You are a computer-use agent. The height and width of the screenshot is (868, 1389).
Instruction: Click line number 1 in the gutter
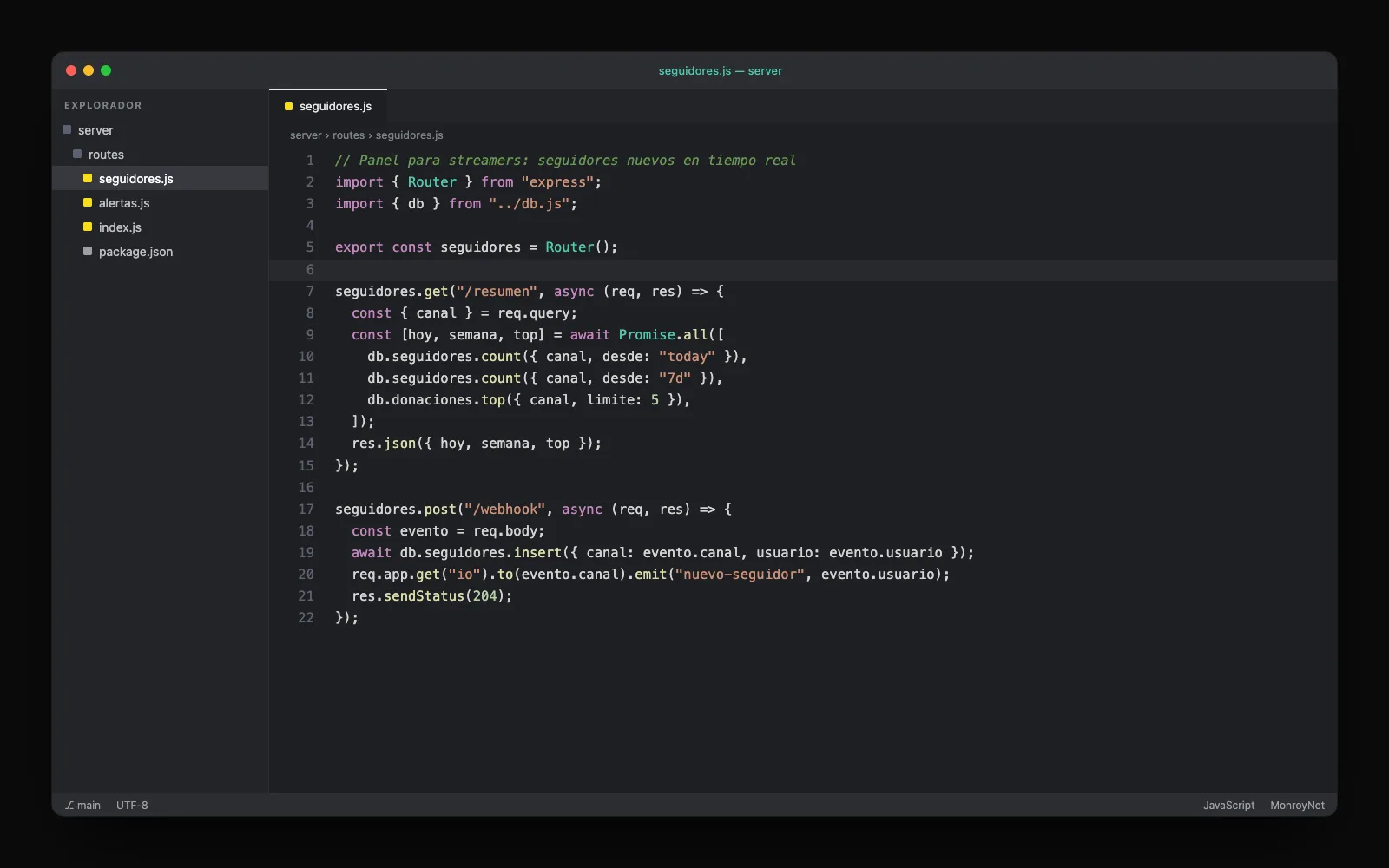click(310, 161)
